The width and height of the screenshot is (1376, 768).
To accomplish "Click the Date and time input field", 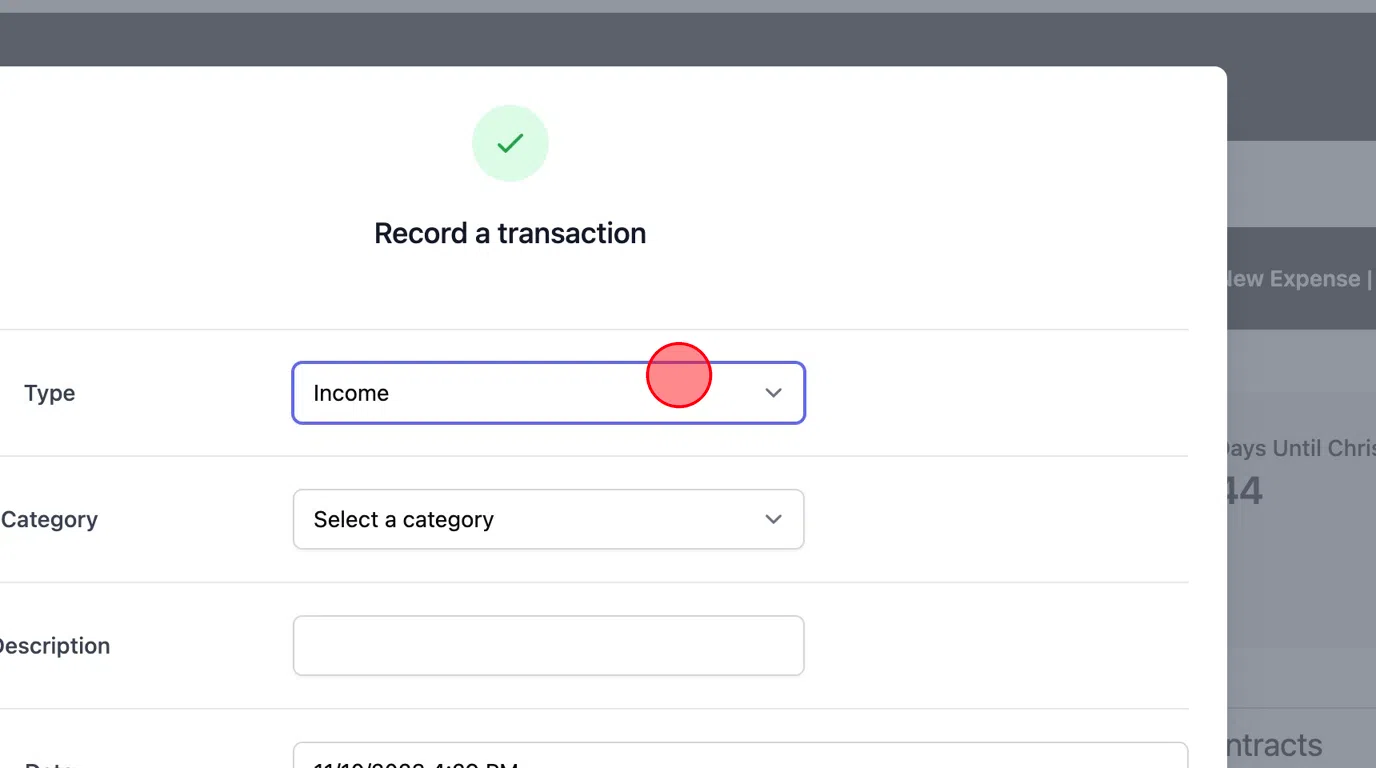I will 740,755.
